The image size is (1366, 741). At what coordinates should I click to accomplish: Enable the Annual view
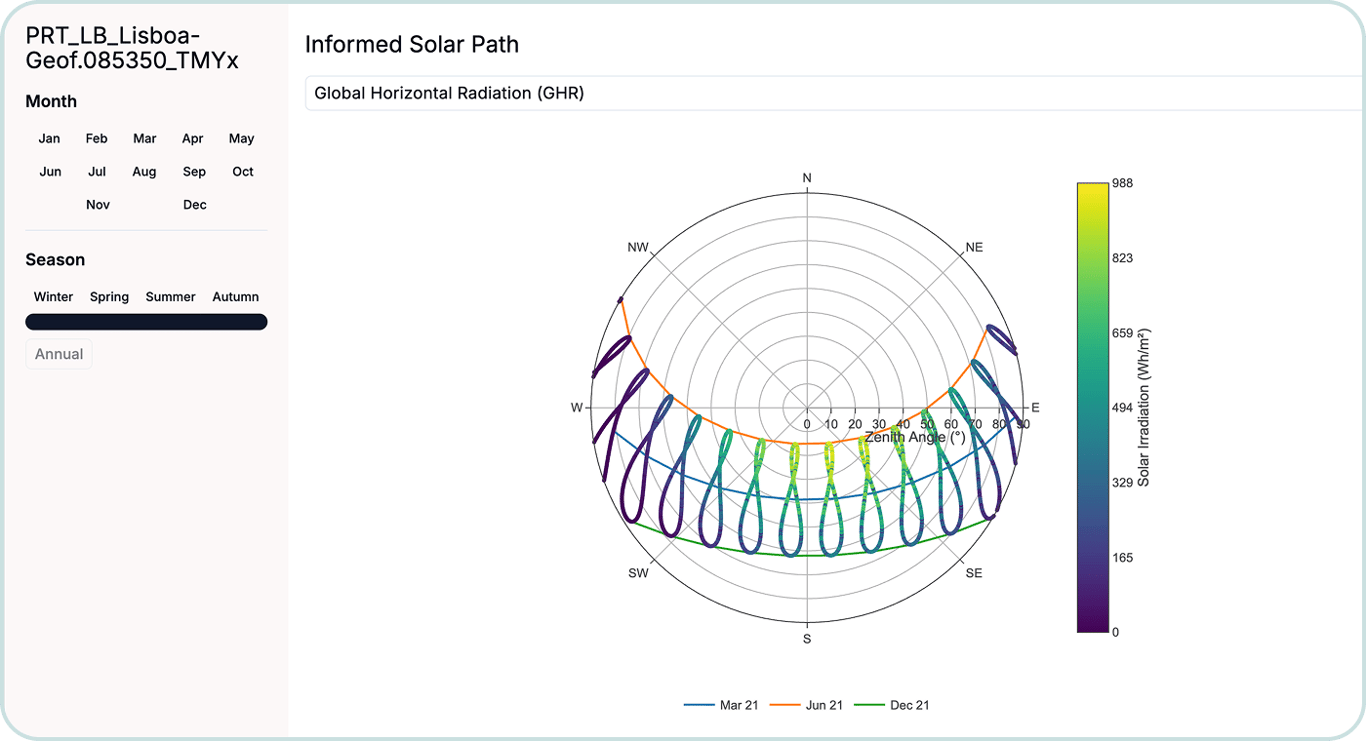58,353
